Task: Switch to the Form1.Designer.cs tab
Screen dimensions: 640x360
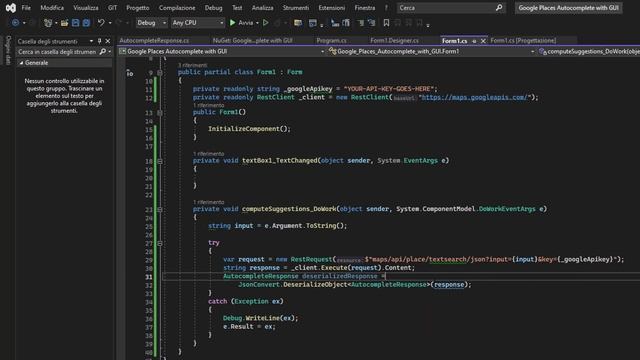Action: [x=394, y=40]
